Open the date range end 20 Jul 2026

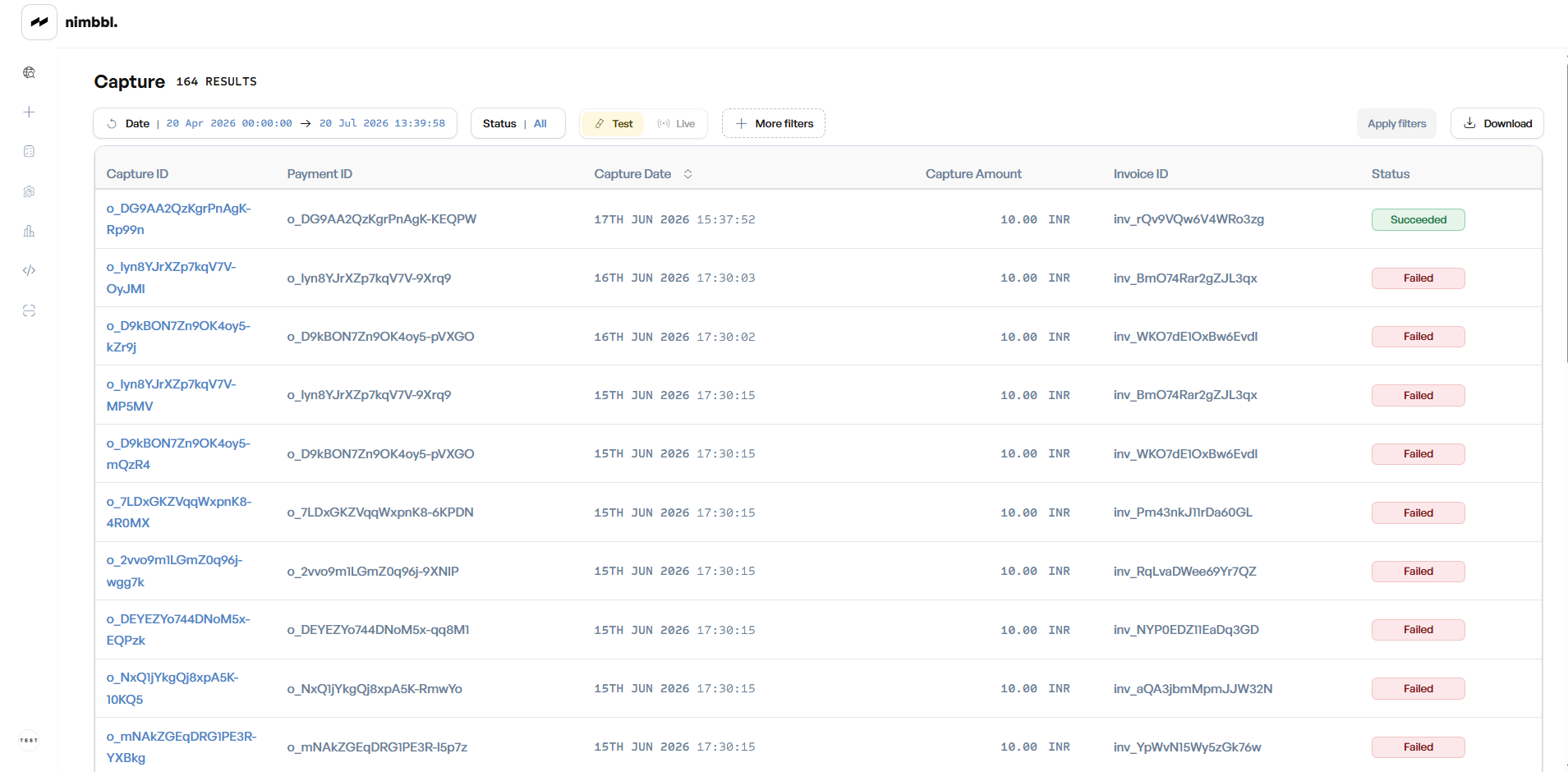(x=382, y=124)
